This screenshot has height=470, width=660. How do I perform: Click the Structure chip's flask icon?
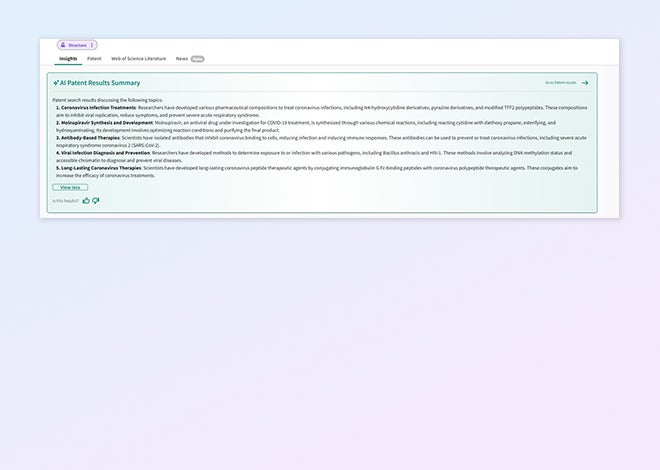click(x=63, y=45)
